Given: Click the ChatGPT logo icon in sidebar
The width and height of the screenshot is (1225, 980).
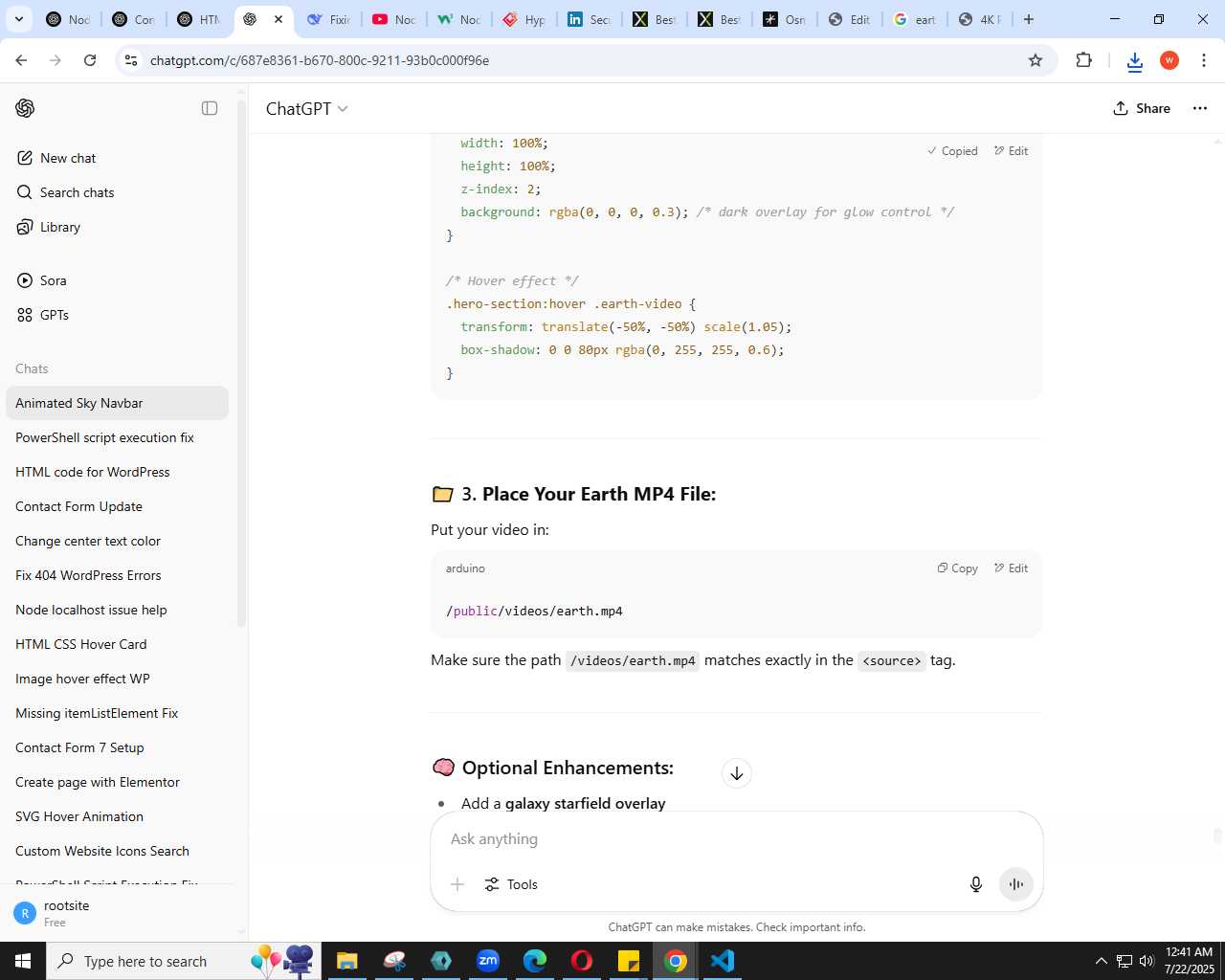Looking at the screenshot, I should (25, 108).
